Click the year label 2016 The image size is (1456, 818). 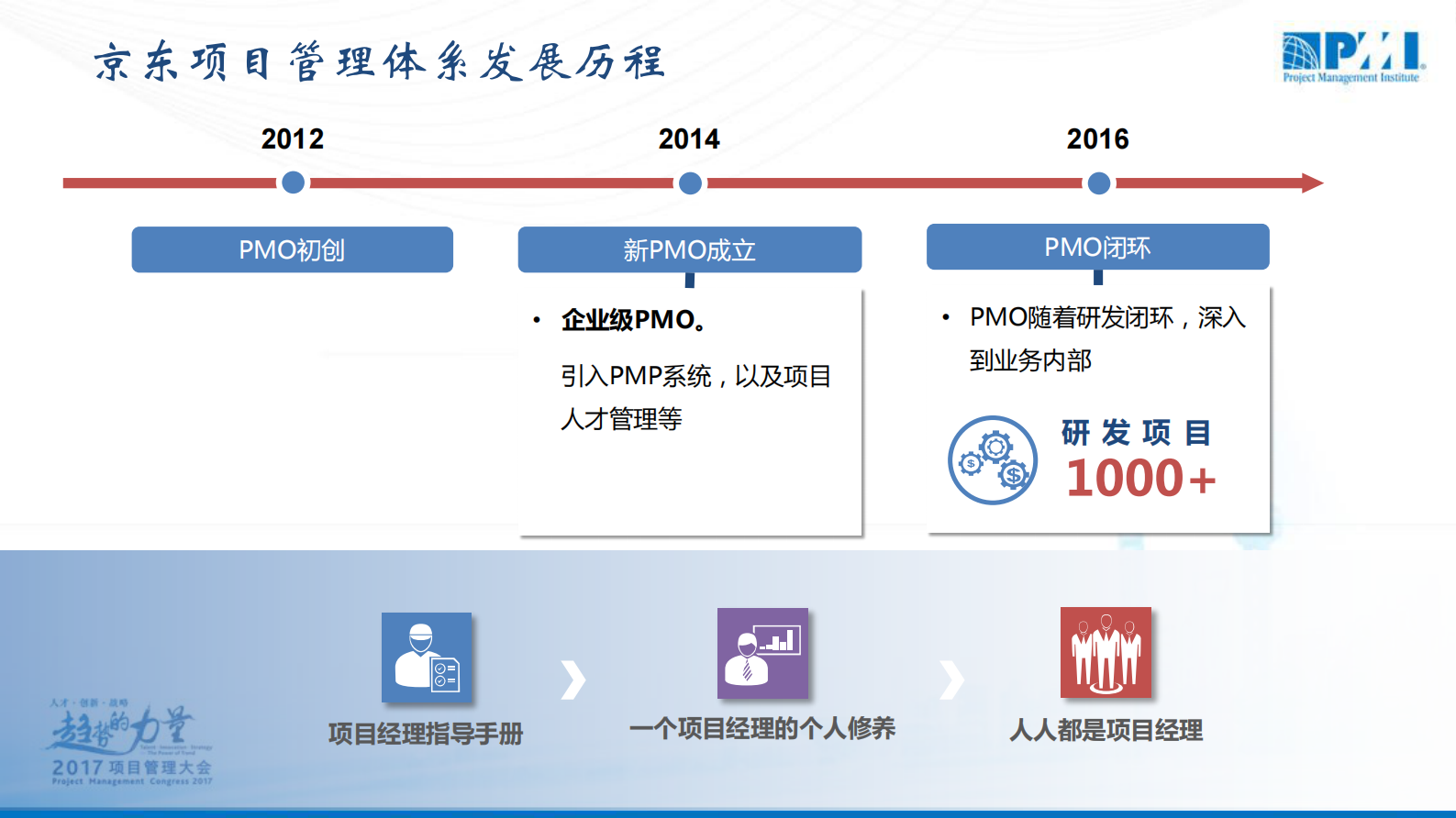[x=1097, y=139]
